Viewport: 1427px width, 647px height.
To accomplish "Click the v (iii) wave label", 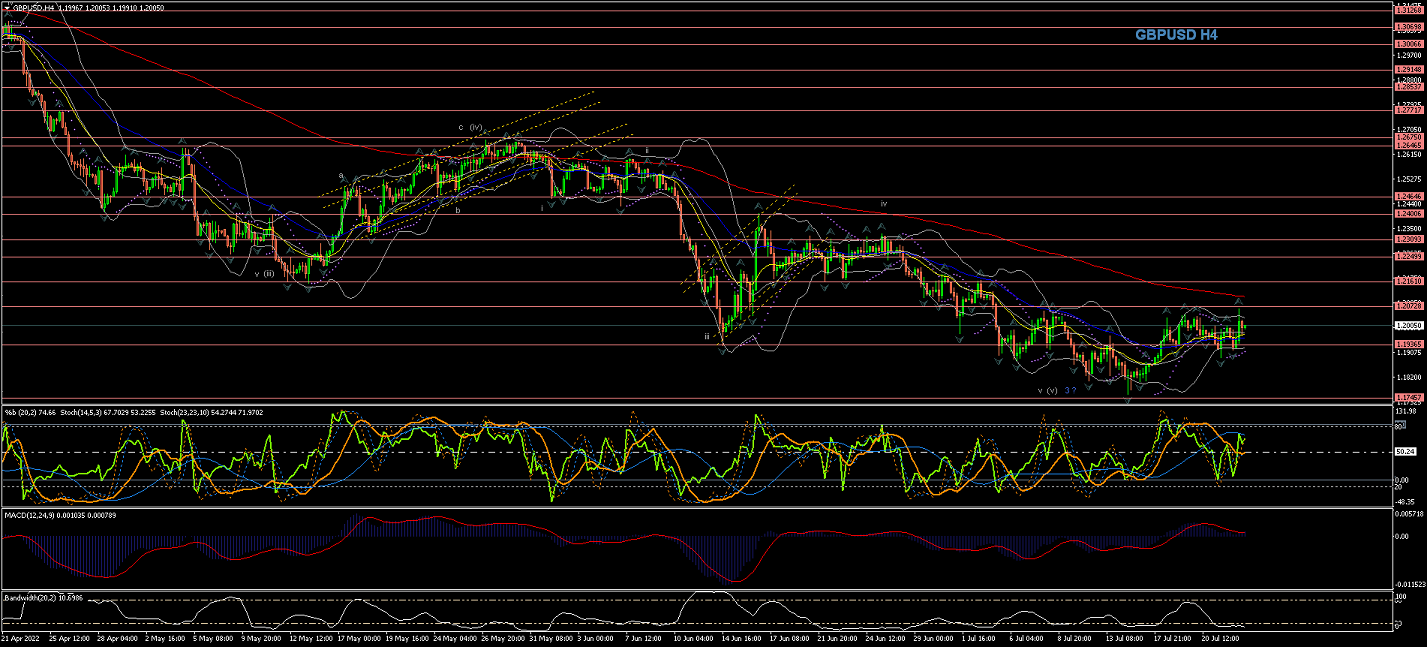I will coord(264,273).
